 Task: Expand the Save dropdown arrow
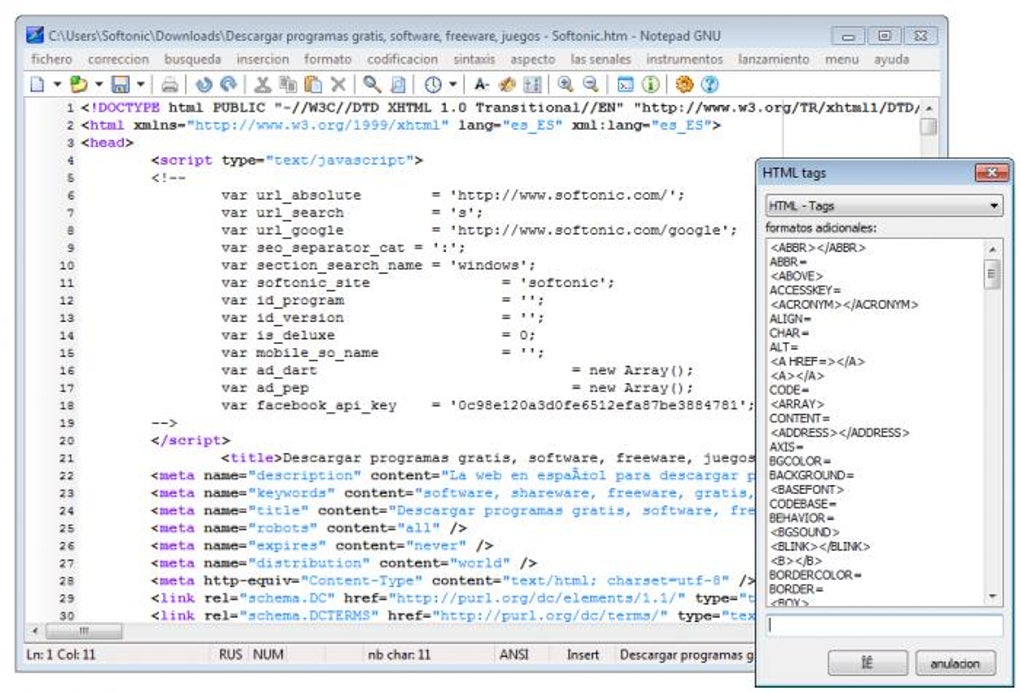tap(141, 85)
